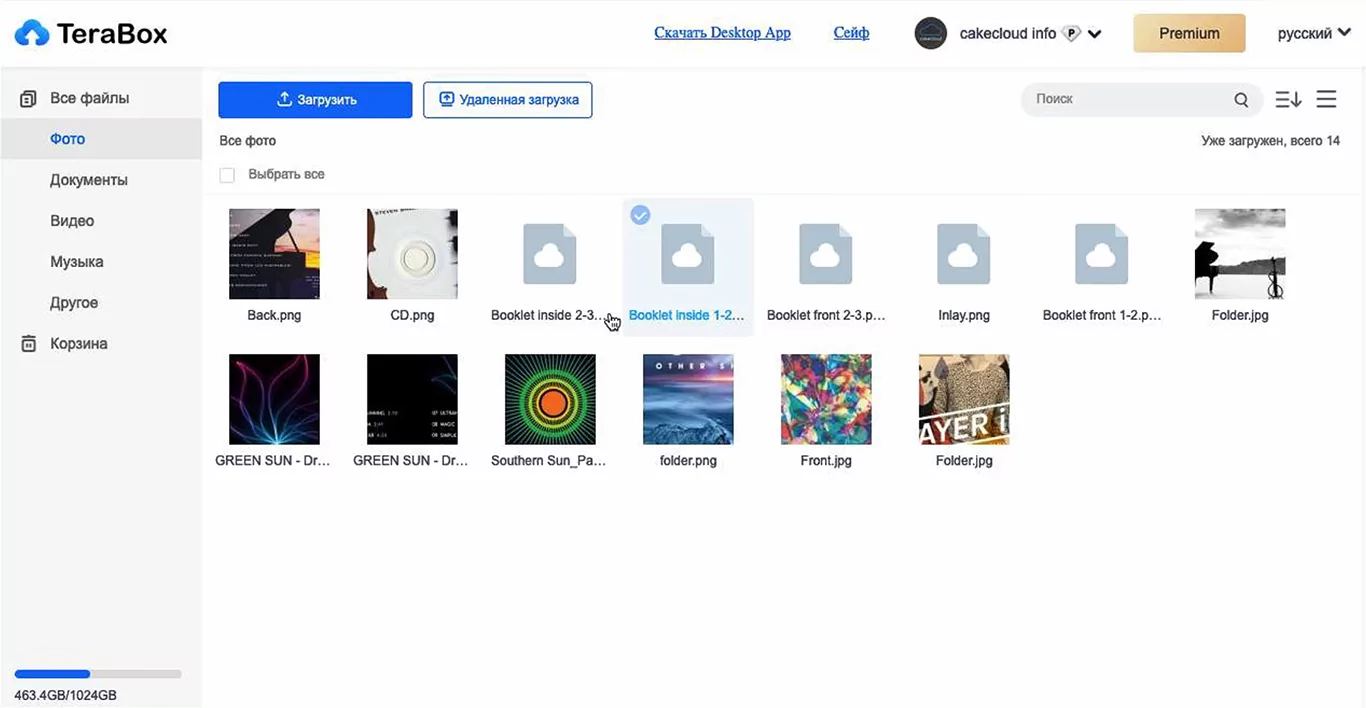The image size is (1366, 708).
Task: Open the AYER Folder.jpg thumbnail
Action: 964,399
